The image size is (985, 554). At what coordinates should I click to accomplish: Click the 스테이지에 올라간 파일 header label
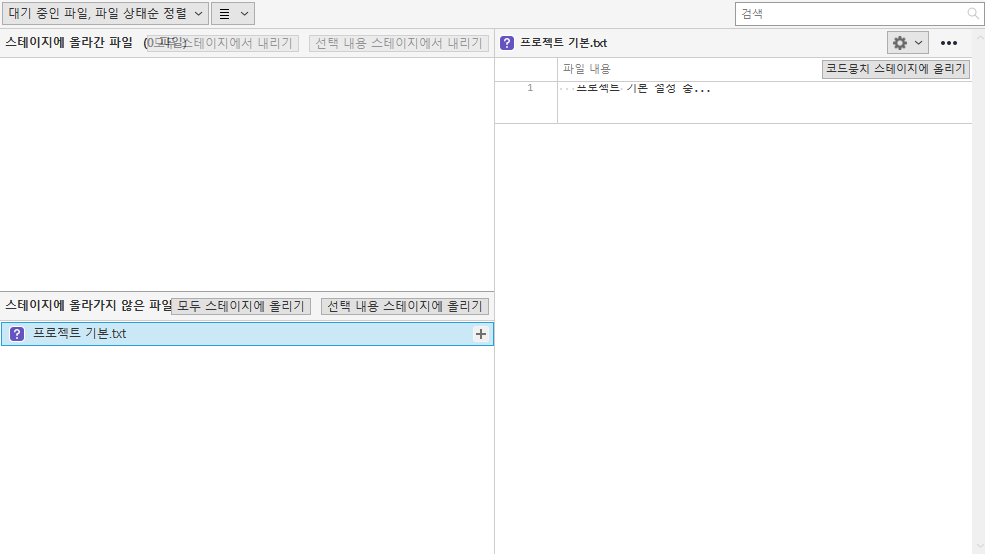[69, 43]
